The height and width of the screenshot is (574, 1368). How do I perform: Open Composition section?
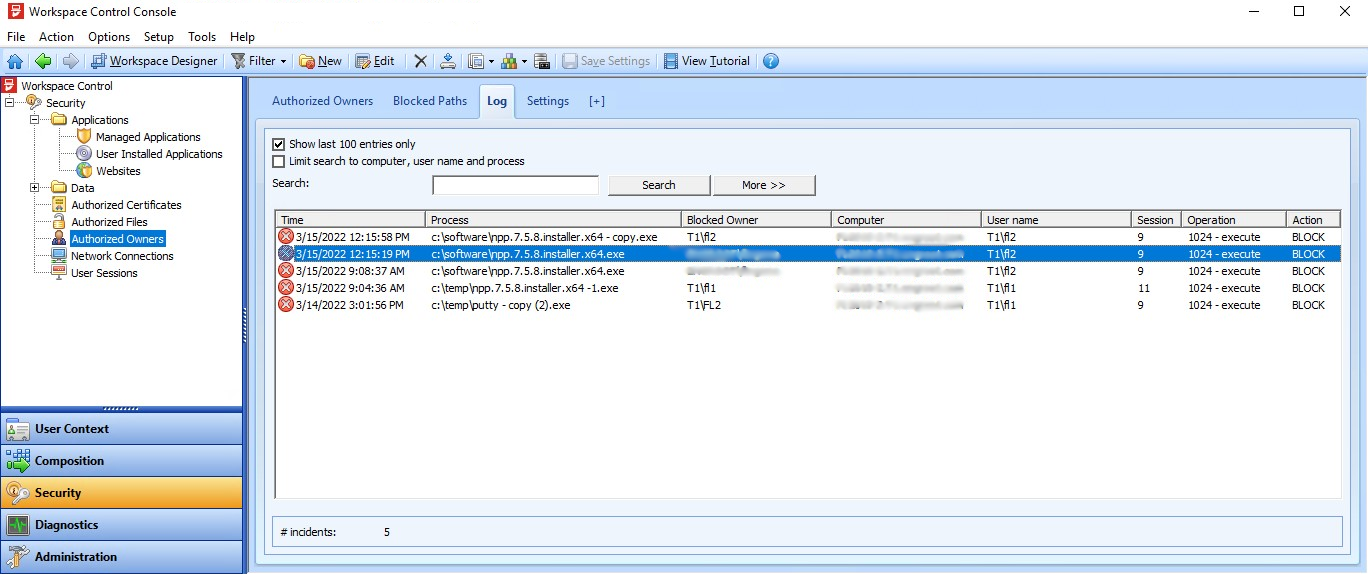coord(121,461)
